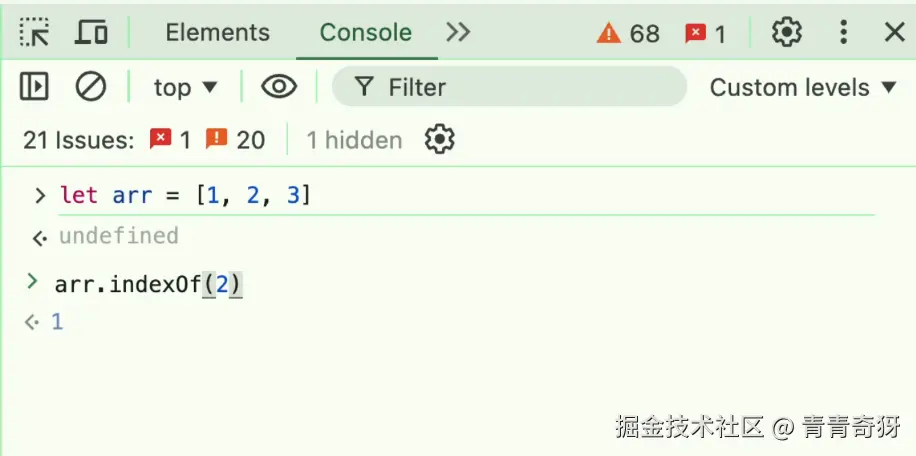This screenshot has width=916, height=456.
Task: Open the three-dot customize menu
Action: 843,33
